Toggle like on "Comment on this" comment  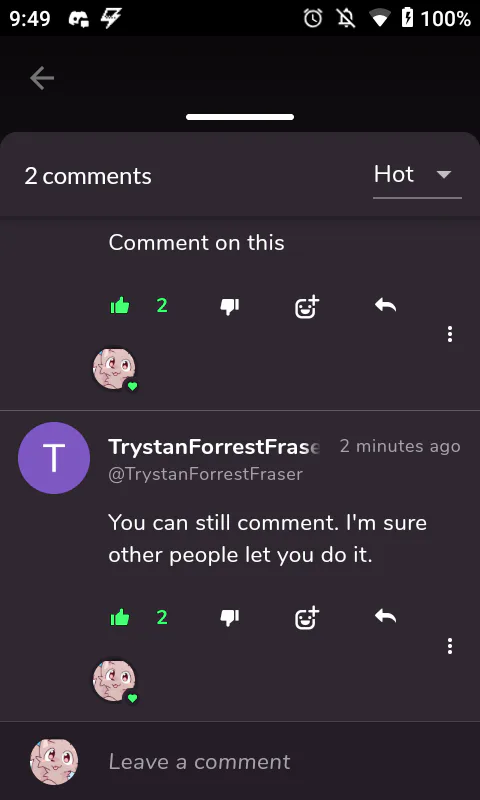120,306
